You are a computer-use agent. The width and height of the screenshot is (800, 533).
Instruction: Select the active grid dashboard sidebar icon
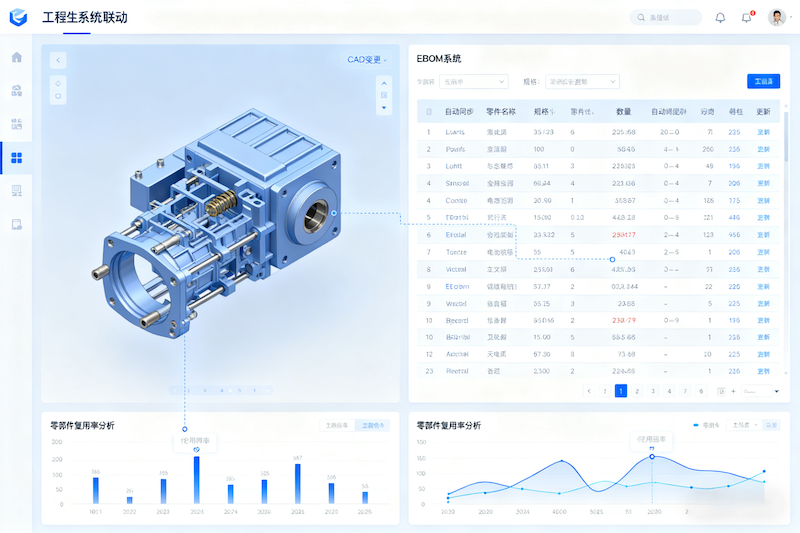[16, 158]
